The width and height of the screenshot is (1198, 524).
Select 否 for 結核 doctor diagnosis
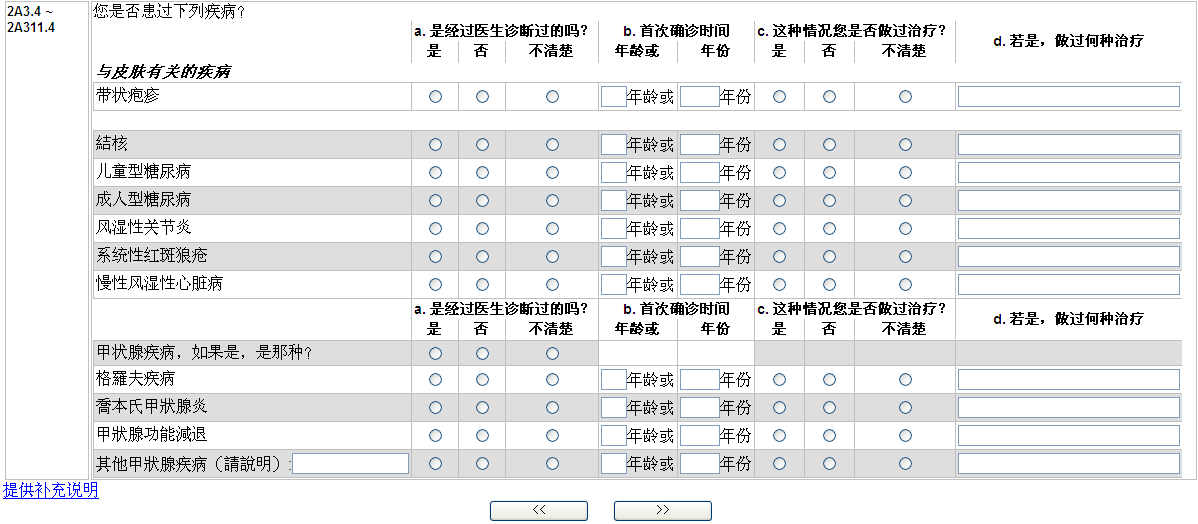pos(482,145)
